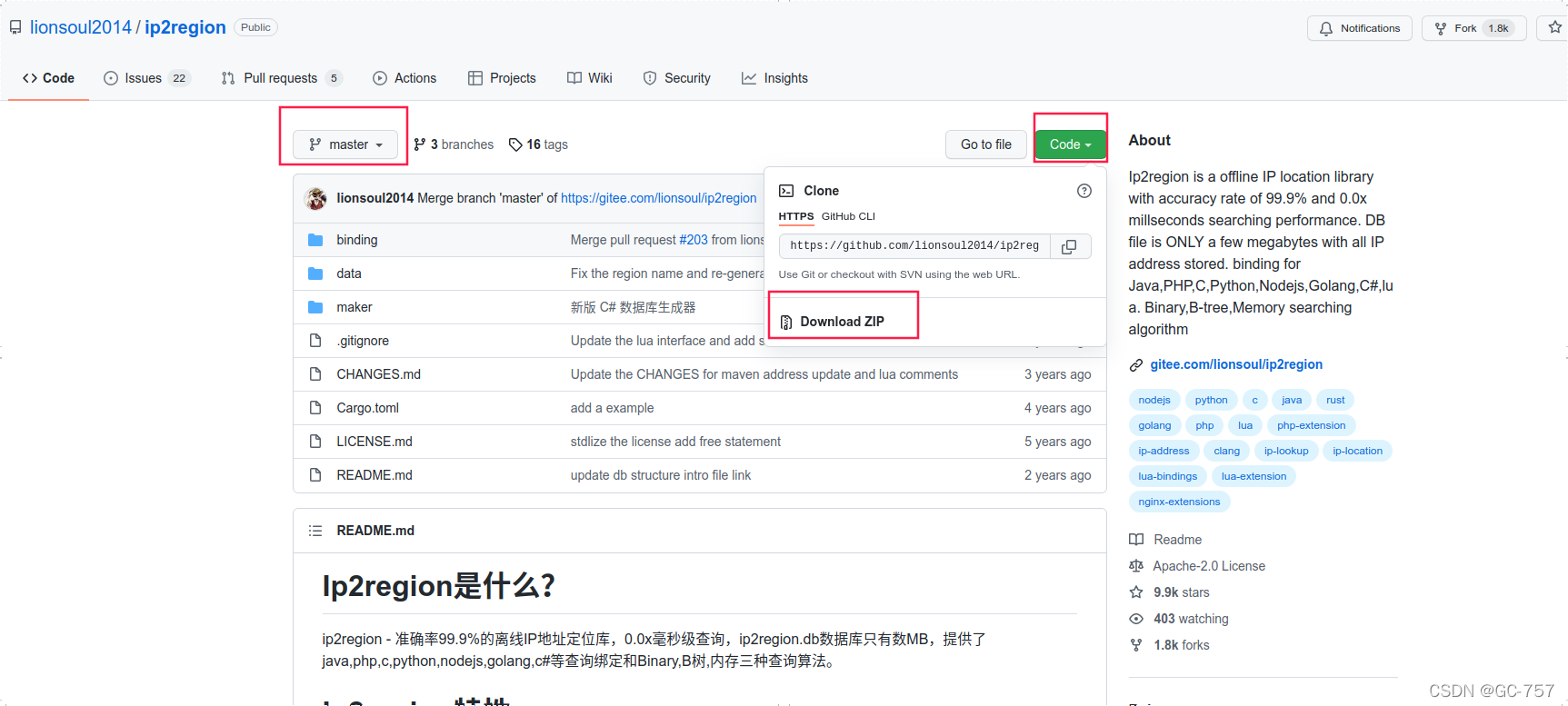The image size is (1568, 706).
Task: Click the README list outline icon
Action: pyautogui.click(x=315, y=531)
